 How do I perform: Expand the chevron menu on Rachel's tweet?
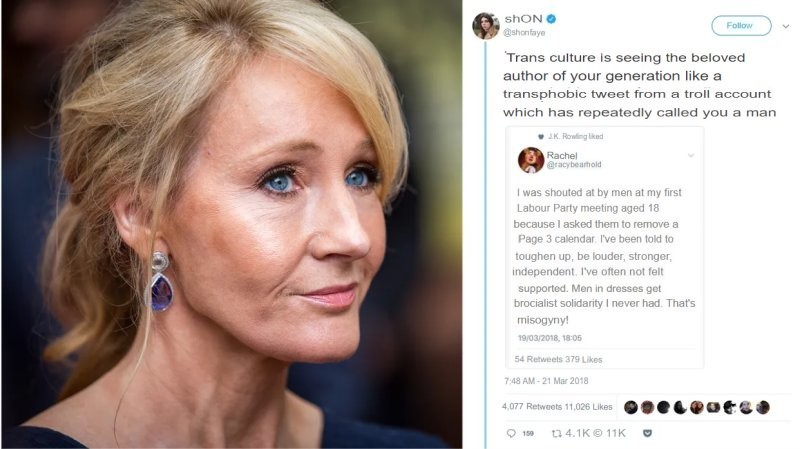point(691,155)
